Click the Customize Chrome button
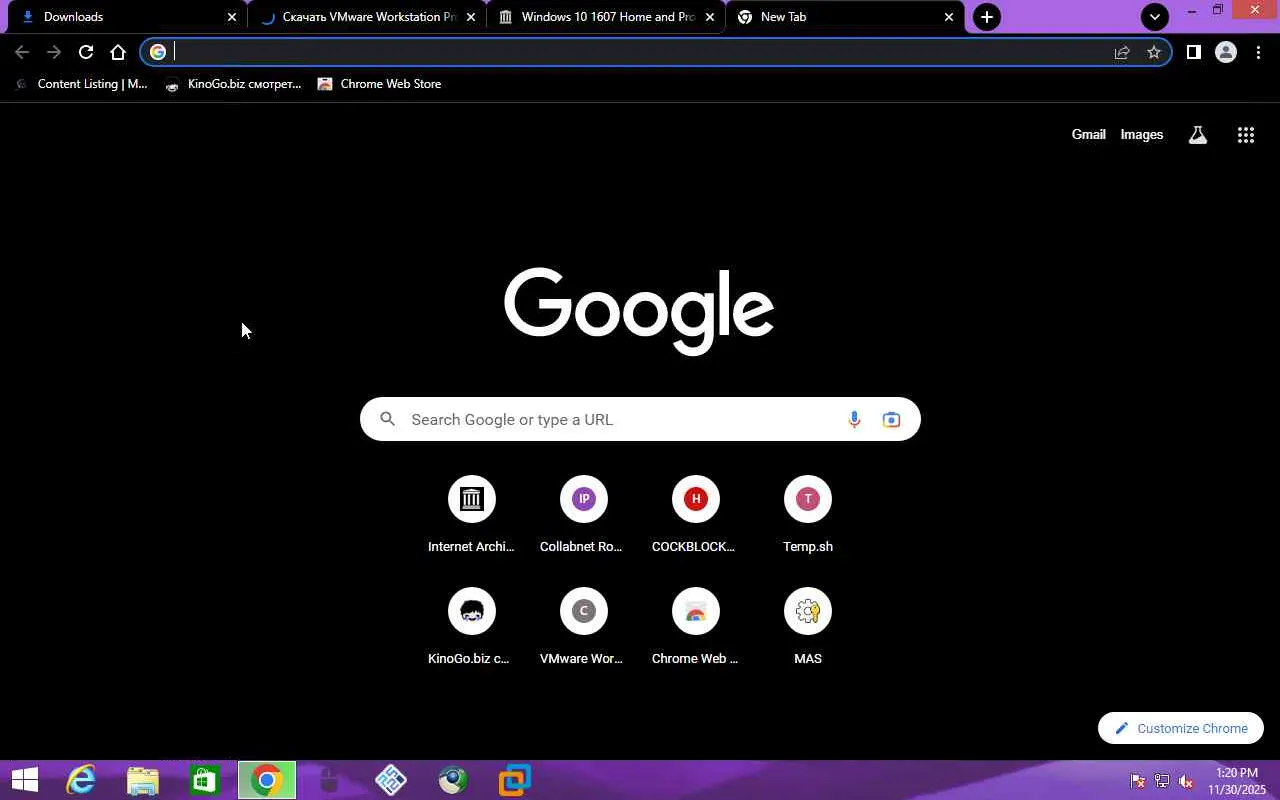The height and width of the screenshot is (800, 1280). click(1181, 728)
